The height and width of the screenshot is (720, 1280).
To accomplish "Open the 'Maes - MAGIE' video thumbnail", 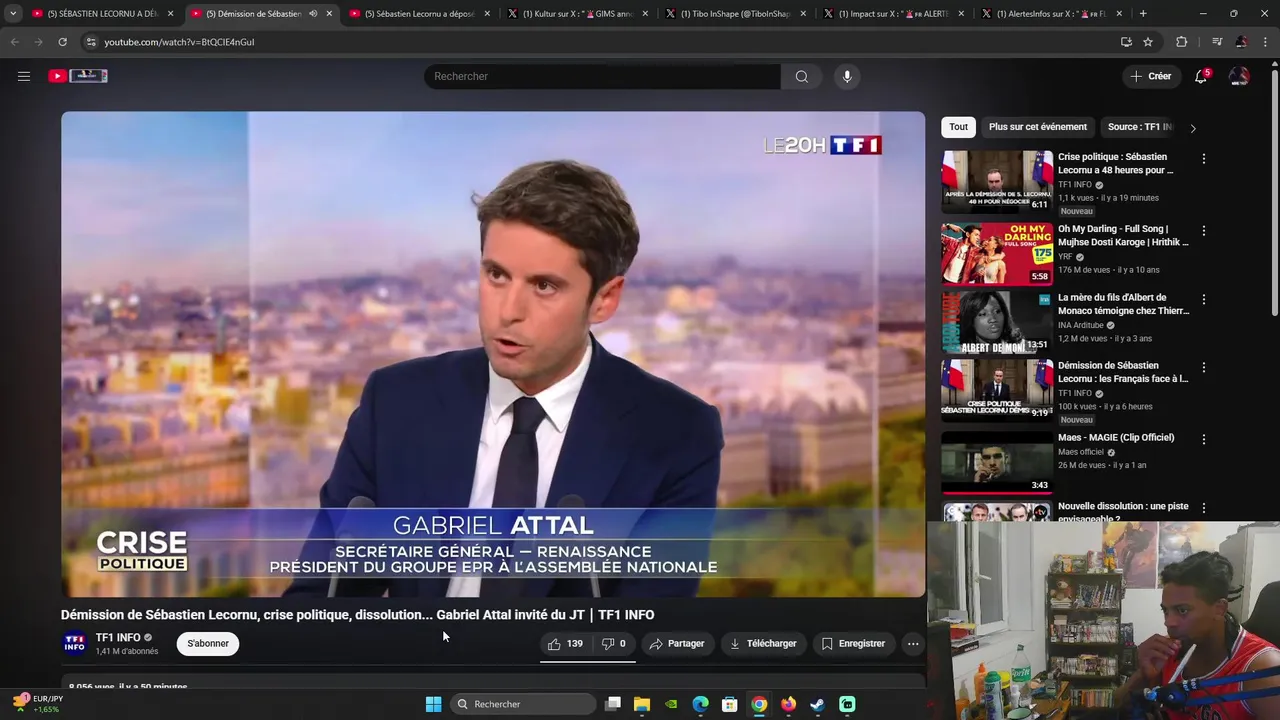I will [997, 463].
